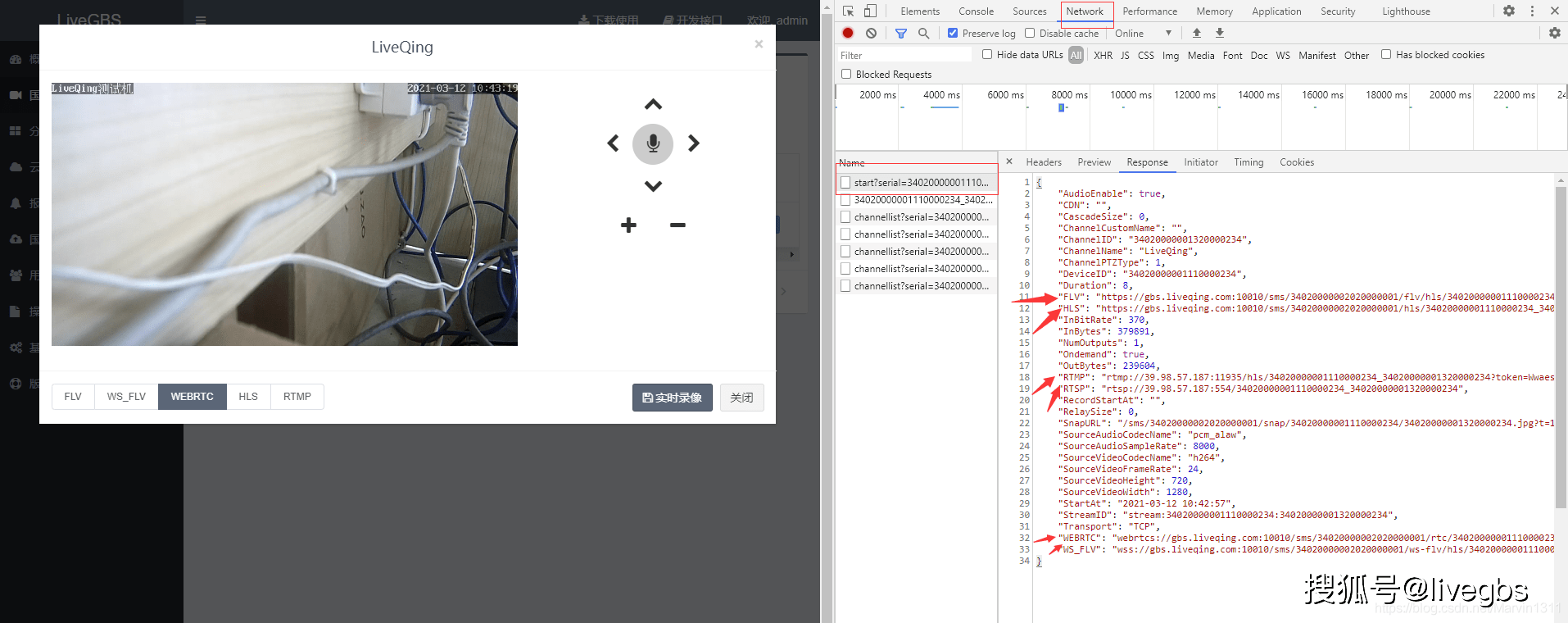Select the HLS stream format button

(x=248, y=397)
